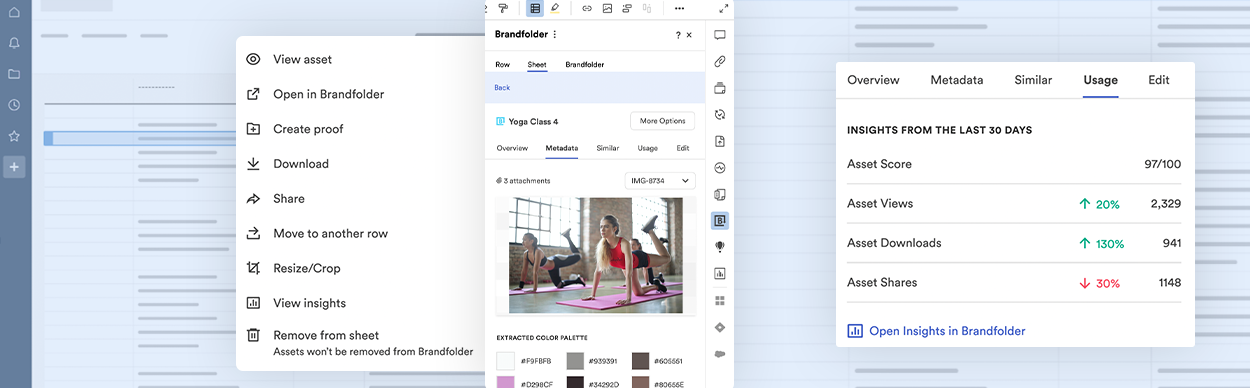Open the Brandfolder B icon in right rail
Viewport: 1250px width, 388px height.
pos(720,221)
